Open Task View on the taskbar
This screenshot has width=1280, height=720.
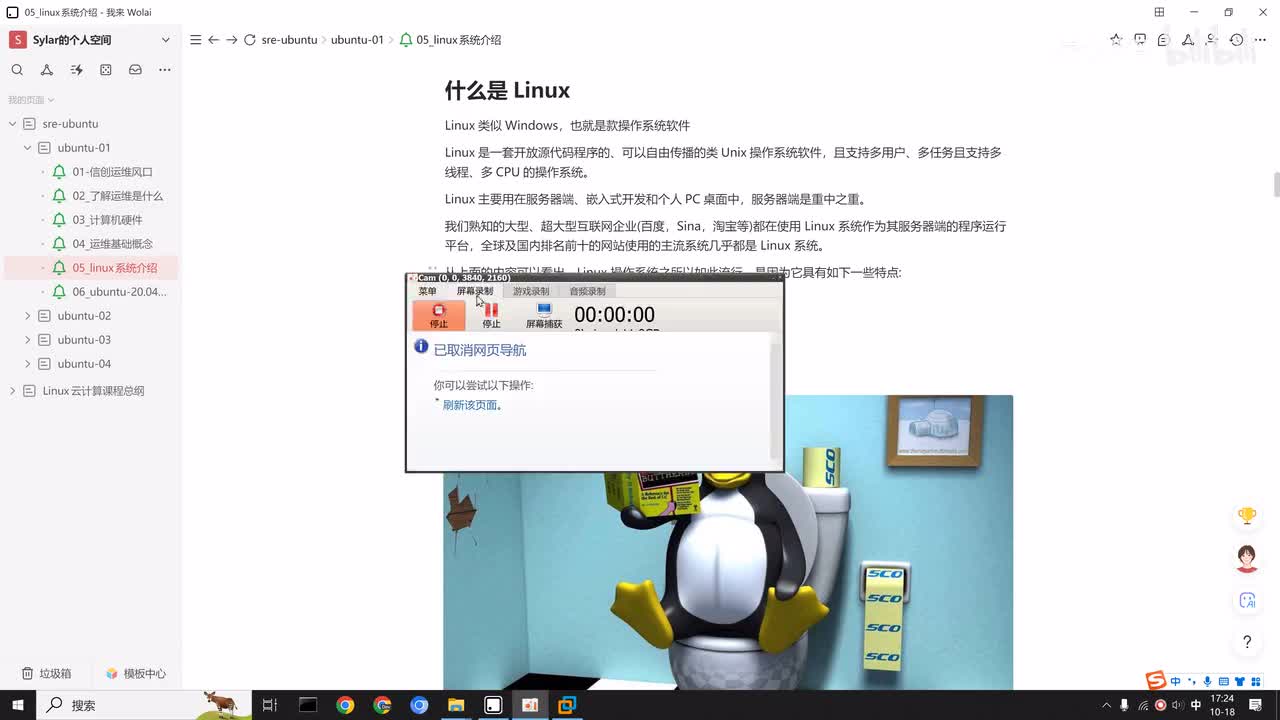tap(269, 705)
